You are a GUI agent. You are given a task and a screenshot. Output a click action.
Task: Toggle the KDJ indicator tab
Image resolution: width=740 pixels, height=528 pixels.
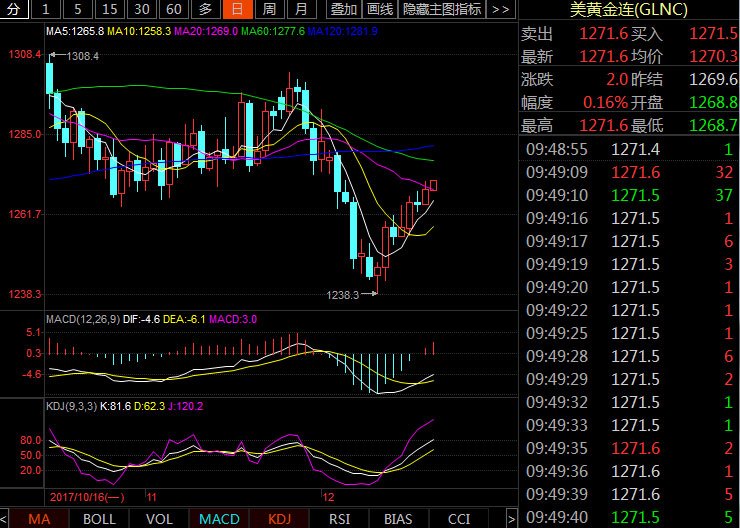coord(279,519)
